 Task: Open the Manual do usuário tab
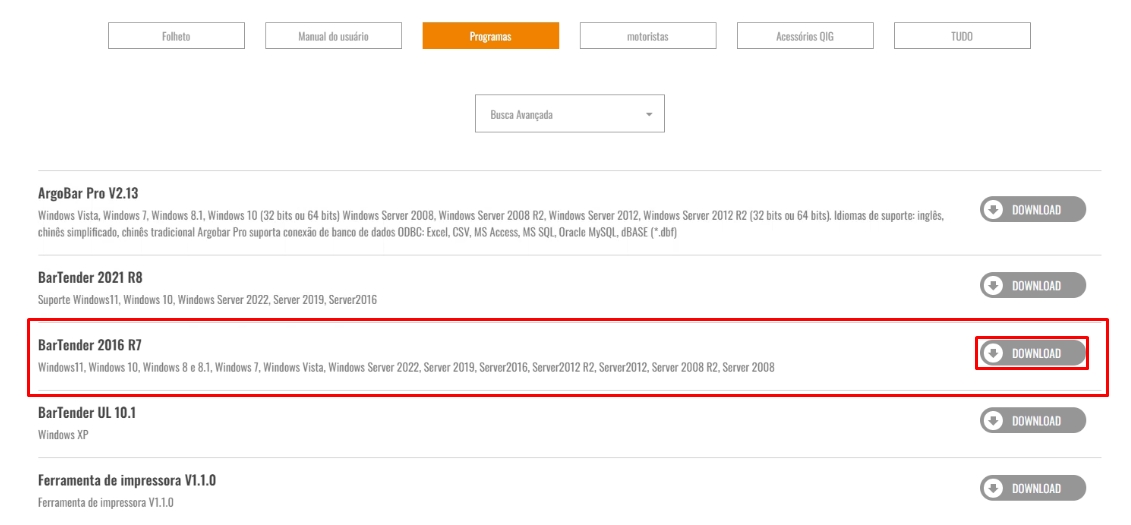(x=333, y=36)
